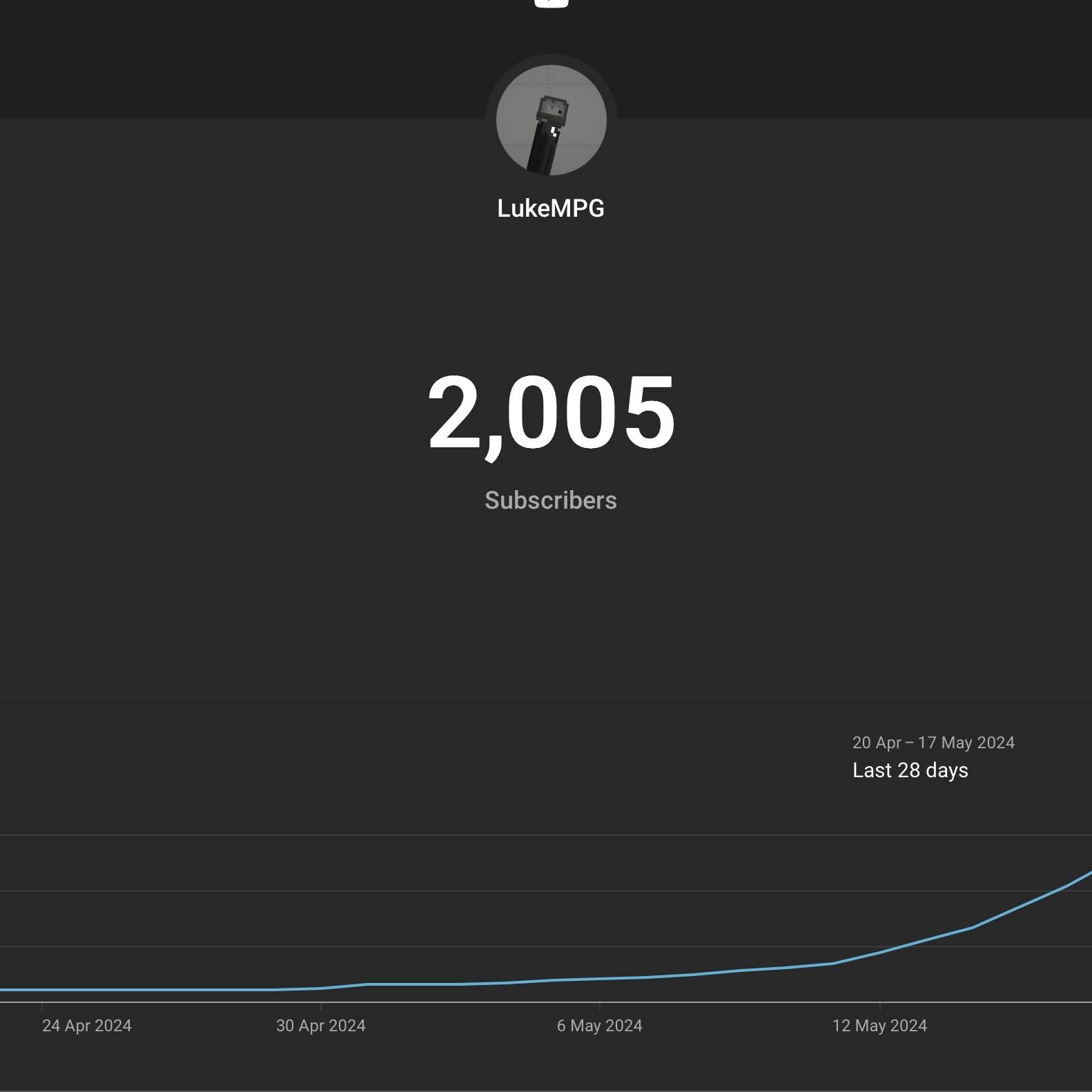The image size is (1092, 1092).
Task: Click the 24 Apr 2024 axis label
Action: coord(87,1026)
